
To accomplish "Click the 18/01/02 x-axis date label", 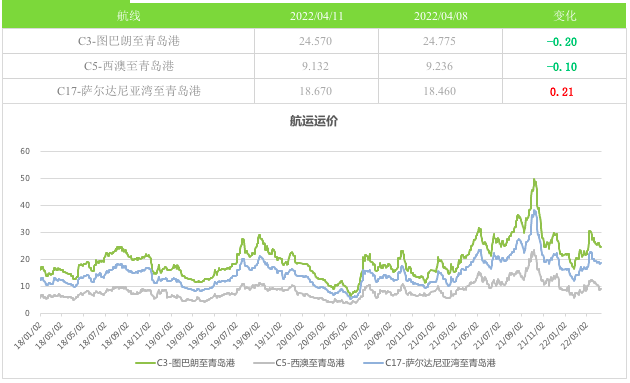I will [x=28, y=336].
